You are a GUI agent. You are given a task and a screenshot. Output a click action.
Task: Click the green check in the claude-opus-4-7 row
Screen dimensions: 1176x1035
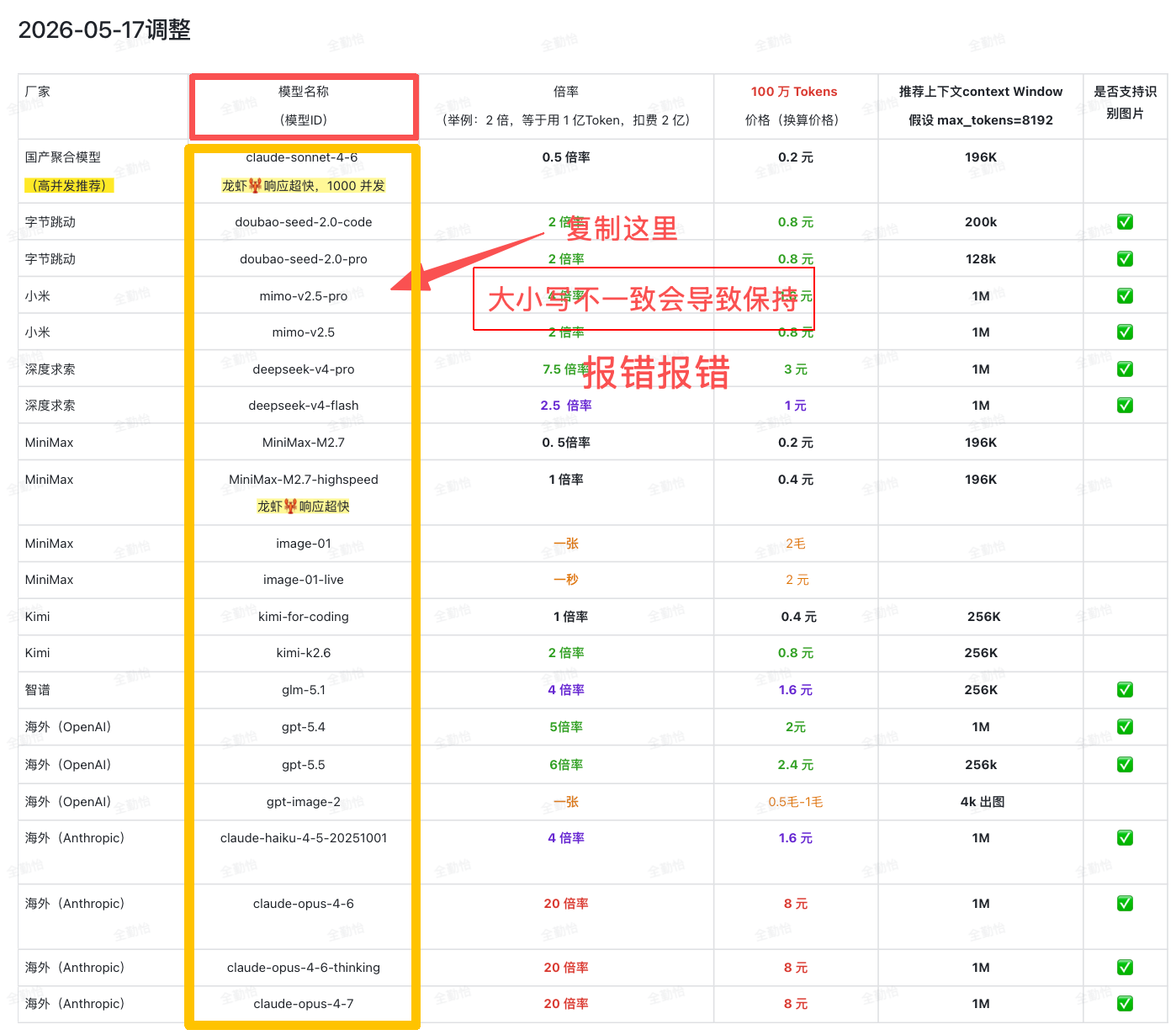click(x=1125, y=1004)
